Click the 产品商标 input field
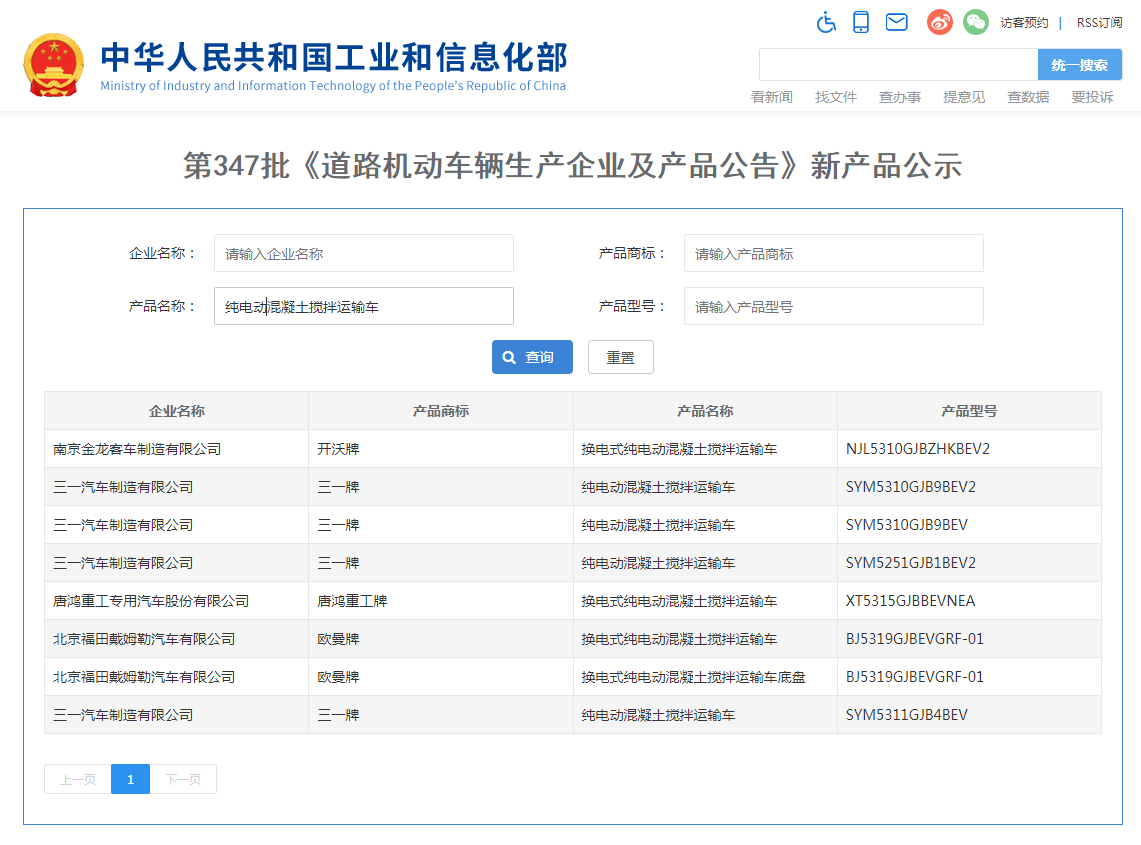This screenshot has width=1141, height=845. pos(834,253)
